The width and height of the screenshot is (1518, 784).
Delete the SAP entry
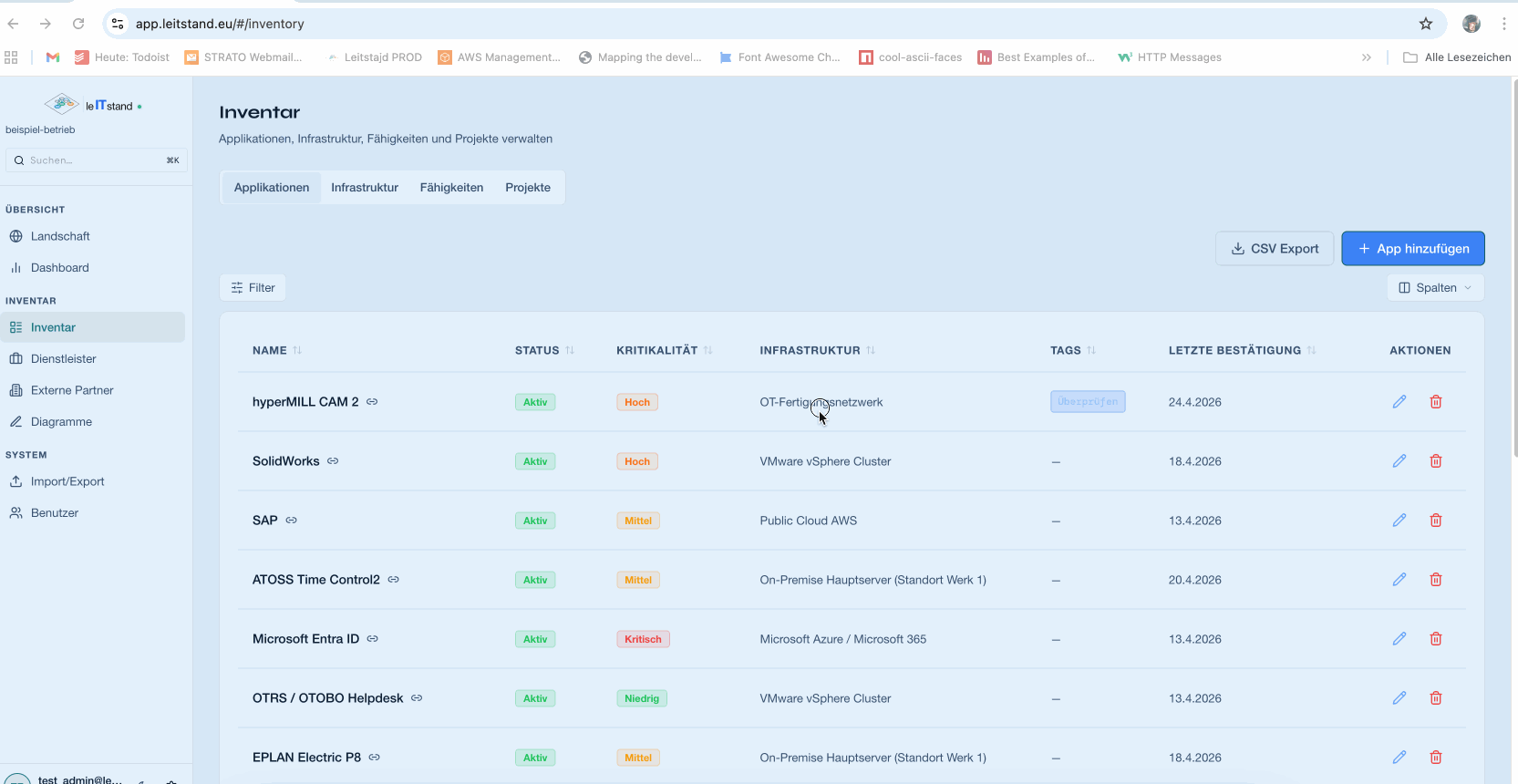1436,521
